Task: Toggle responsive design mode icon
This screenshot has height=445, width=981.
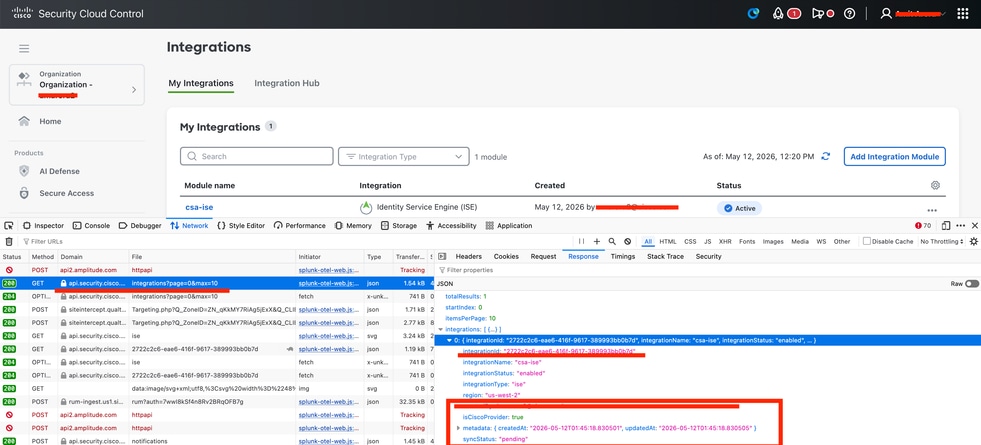Action: [945, 225]
